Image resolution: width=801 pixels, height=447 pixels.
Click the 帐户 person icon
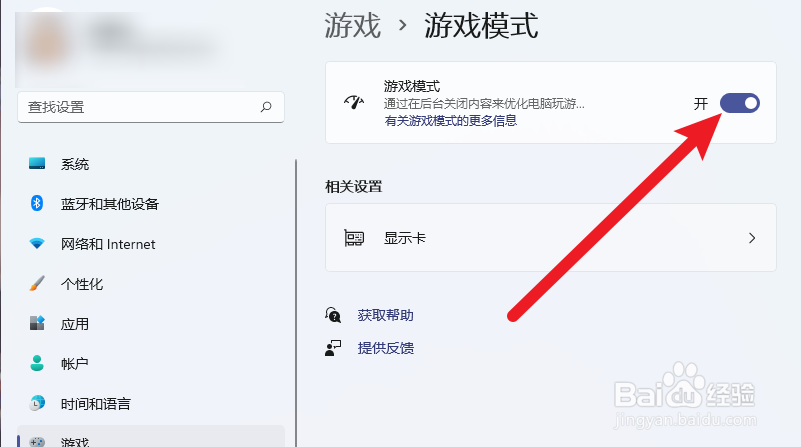click(x=37, y=363)
